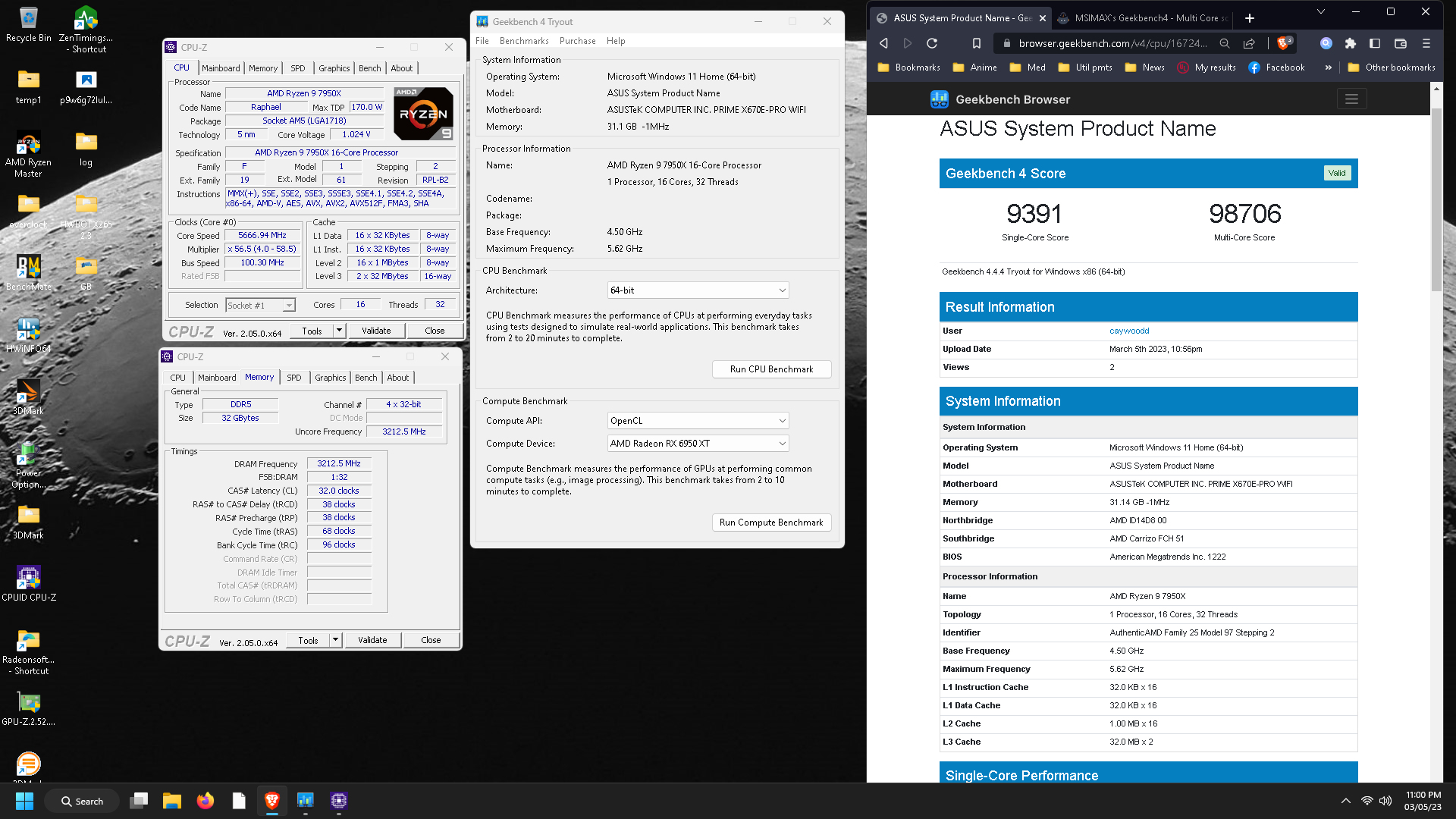Open the Brave Shields icon

coord(1285,43)
